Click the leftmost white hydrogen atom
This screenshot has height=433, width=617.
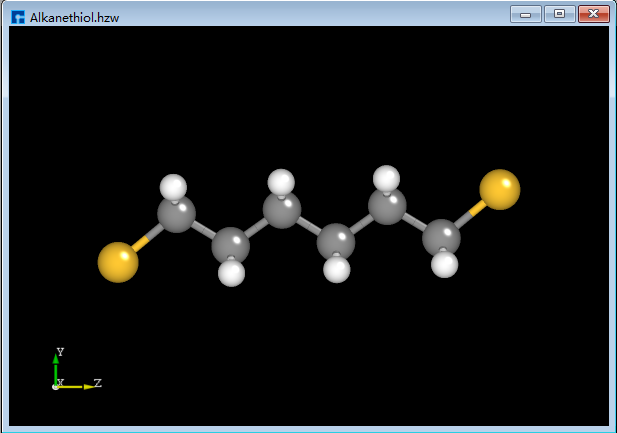point(174,187)
